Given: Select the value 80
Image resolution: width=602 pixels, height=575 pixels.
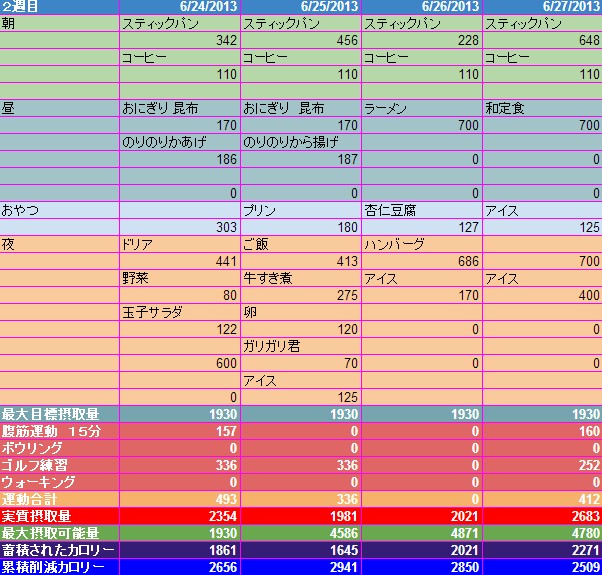Looking at the screenshot, I should (x=180, y=295).
